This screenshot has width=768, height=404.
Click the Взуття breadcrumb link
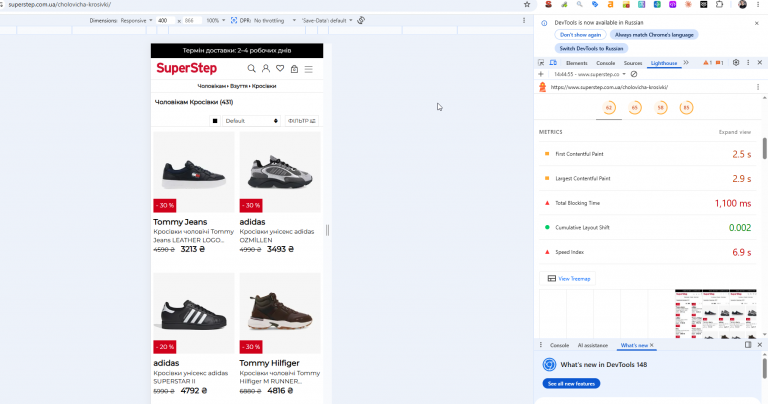pyautogui.click(x=239, y=86)
